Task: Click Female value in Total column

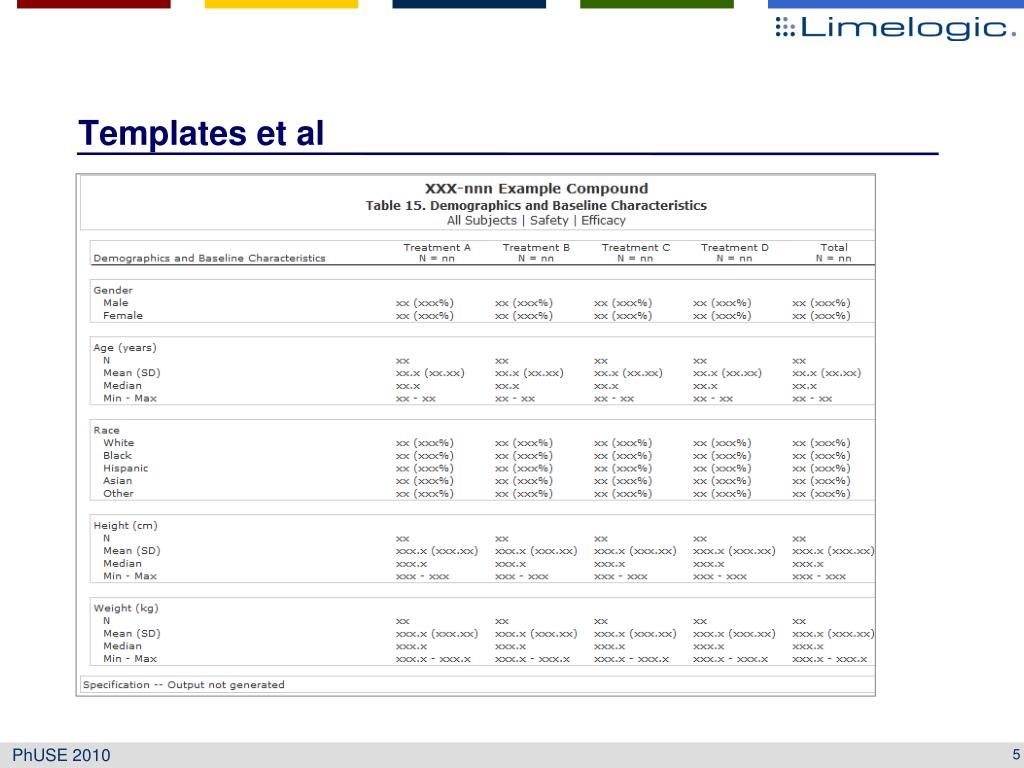Action: pos(821,316)
